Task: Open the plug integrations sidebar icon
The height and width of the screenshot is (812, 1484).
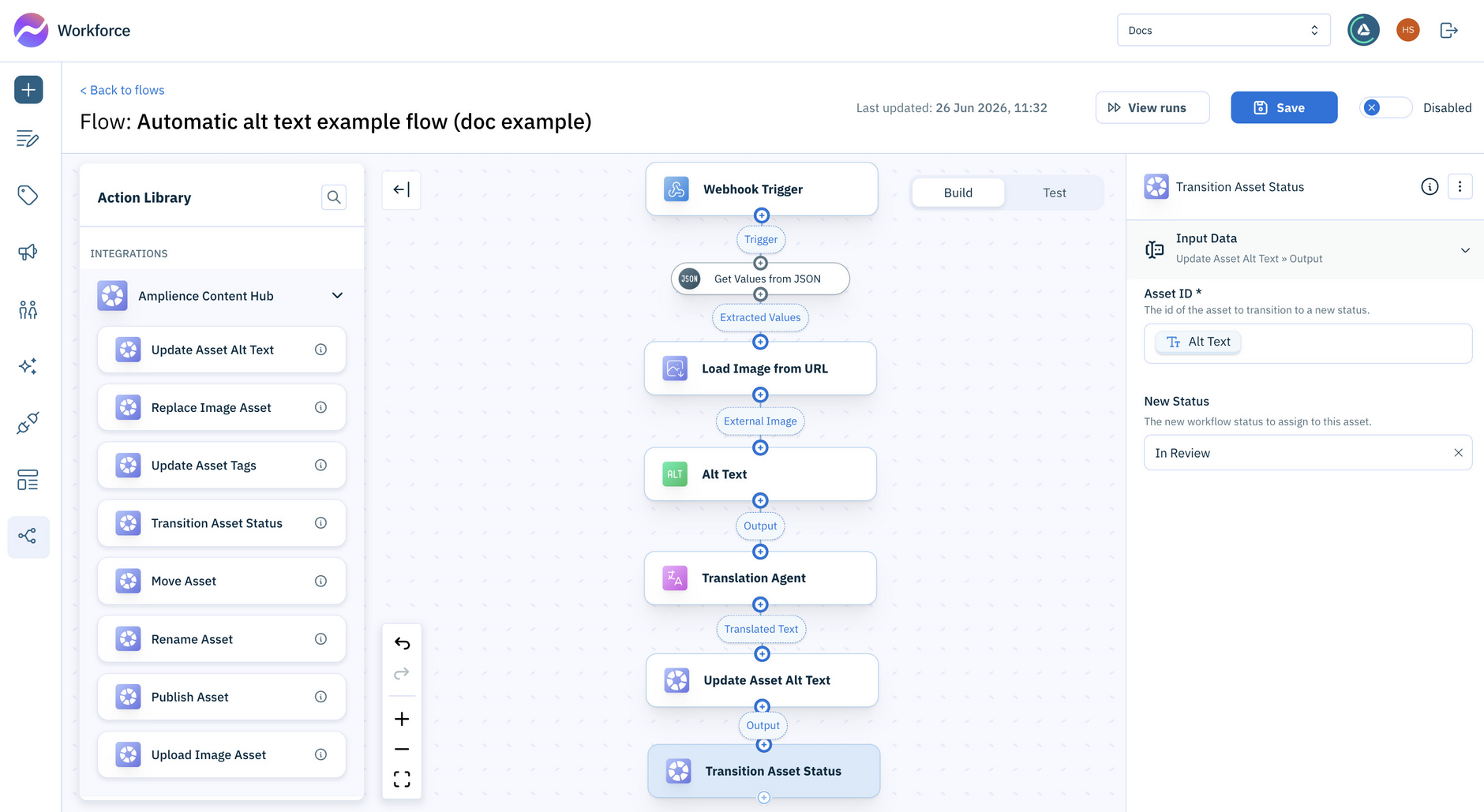Action: pos(28,424)
